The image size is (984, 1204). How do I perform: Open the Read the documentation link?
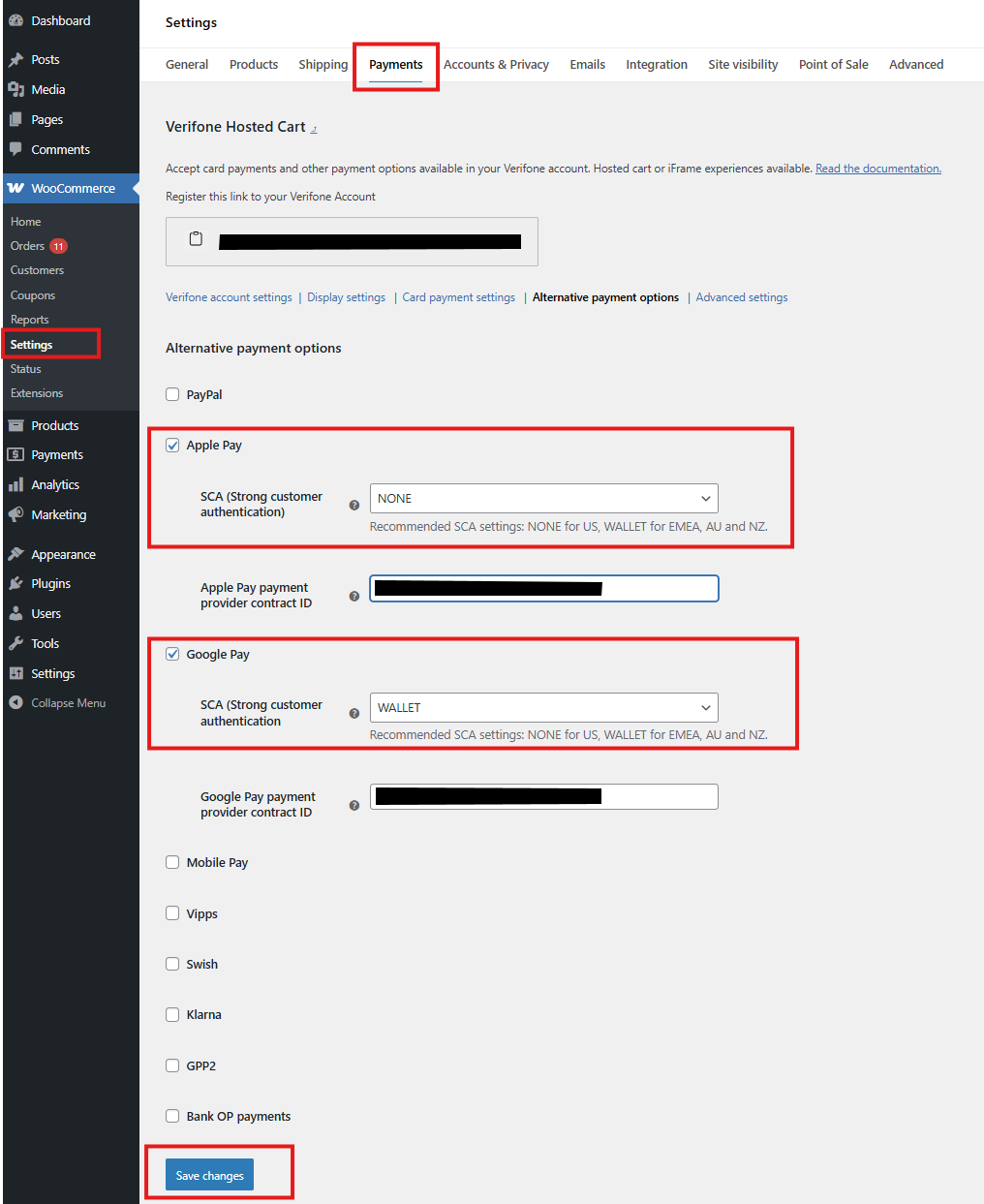click(x=876, y=168)
